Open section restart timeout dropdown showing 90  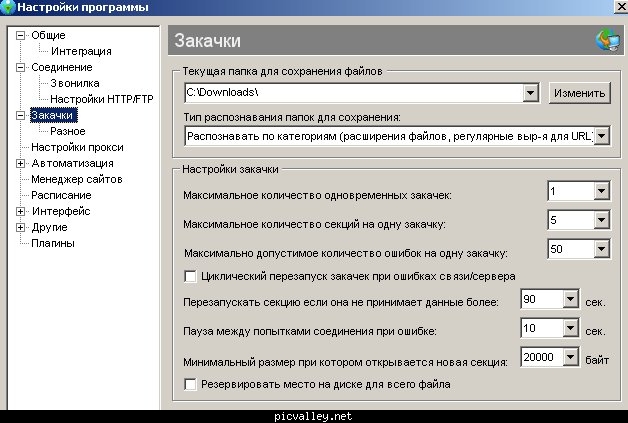click(570, 299)
